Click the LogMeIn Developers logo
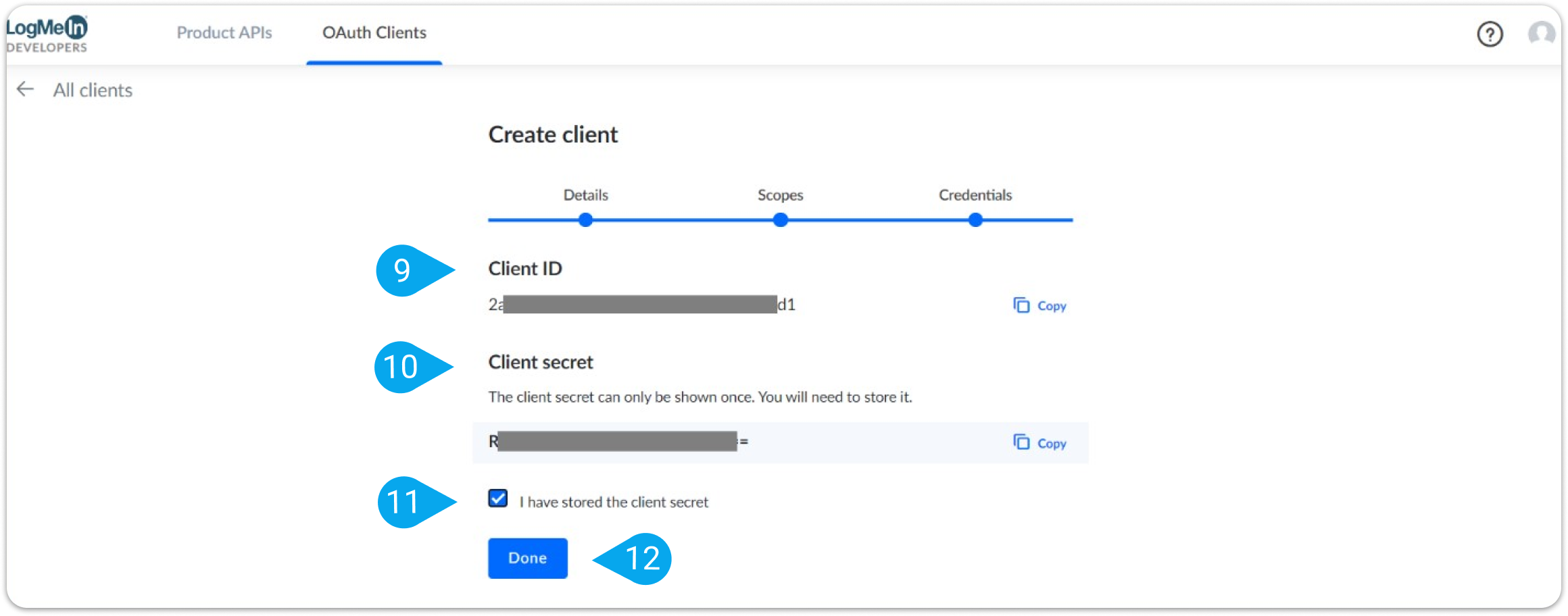1568x616 pixels. pos(47,34)
